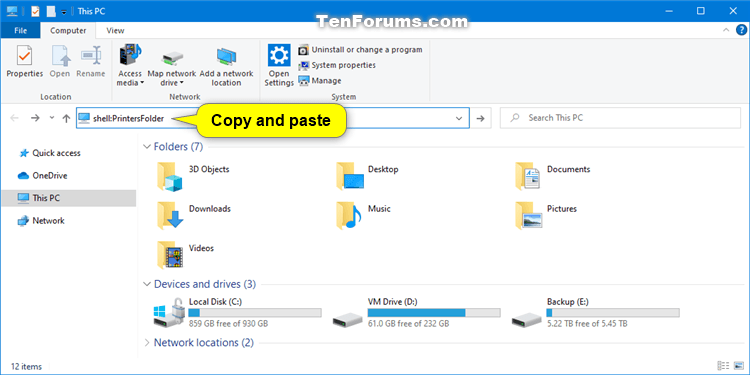This screenshot has height=375, width=750.
Task: Open the address bar history dropdown
Action: click(459, 118)
